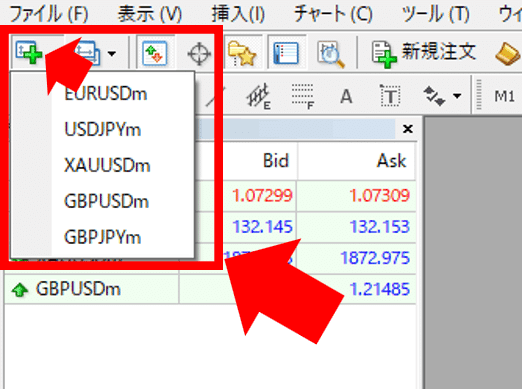This screenshot has height=389, width=522.
Task: Open the Profiles dropdown arrow
Action: tap(112, 53)
